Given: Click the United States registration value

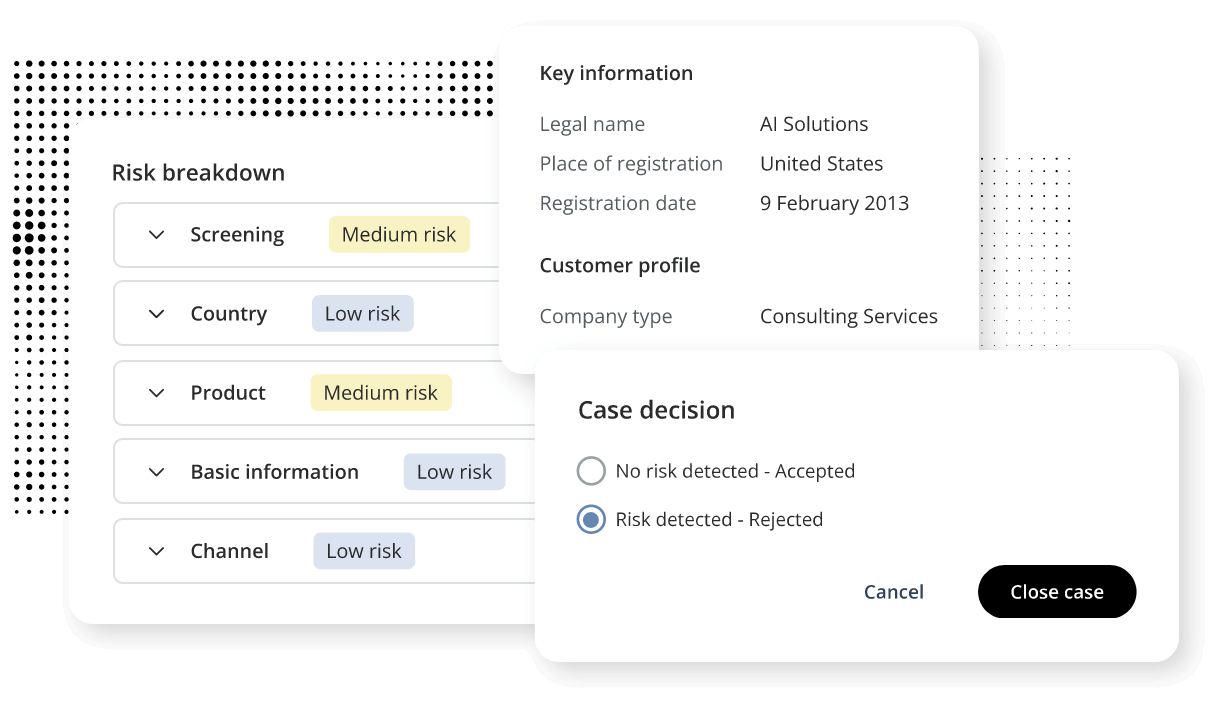Looking at the screenshot, I should pyautogui.click(x=822, y=164).
